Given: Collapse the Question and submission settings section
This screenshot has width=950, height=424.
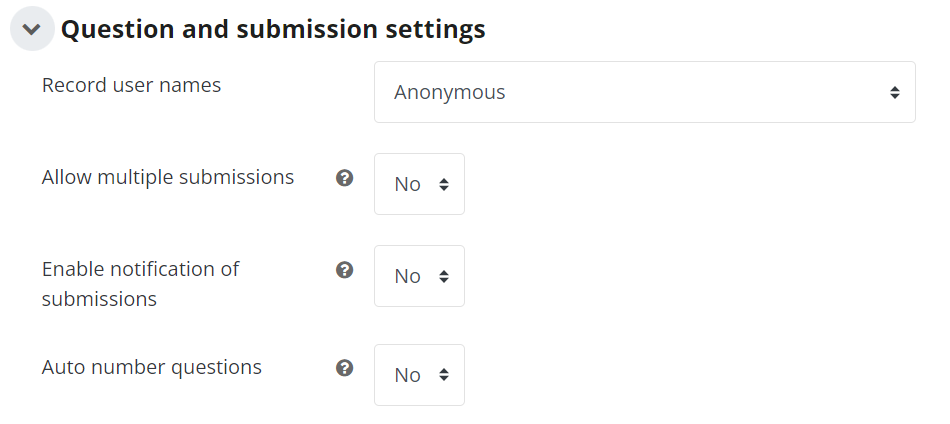Looking at the screenshot, I should coord(32,28).
